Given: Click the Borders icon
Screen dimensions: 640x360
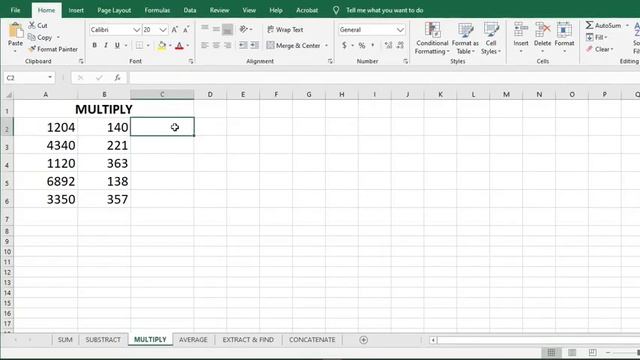Looking at the screenshot, I should 140,45.
